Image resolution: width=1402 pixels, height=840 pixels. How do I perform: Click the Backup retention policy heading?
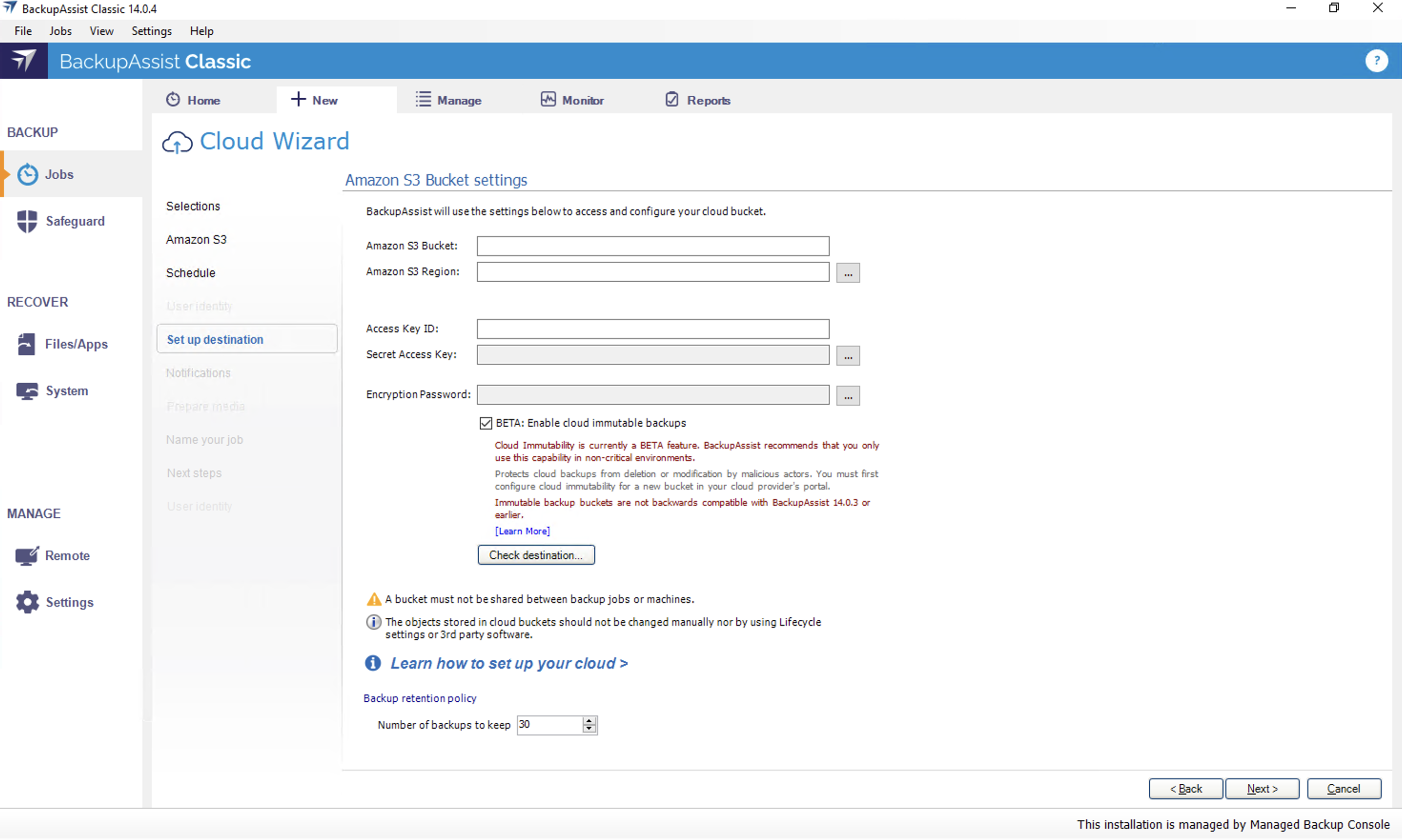420,698
